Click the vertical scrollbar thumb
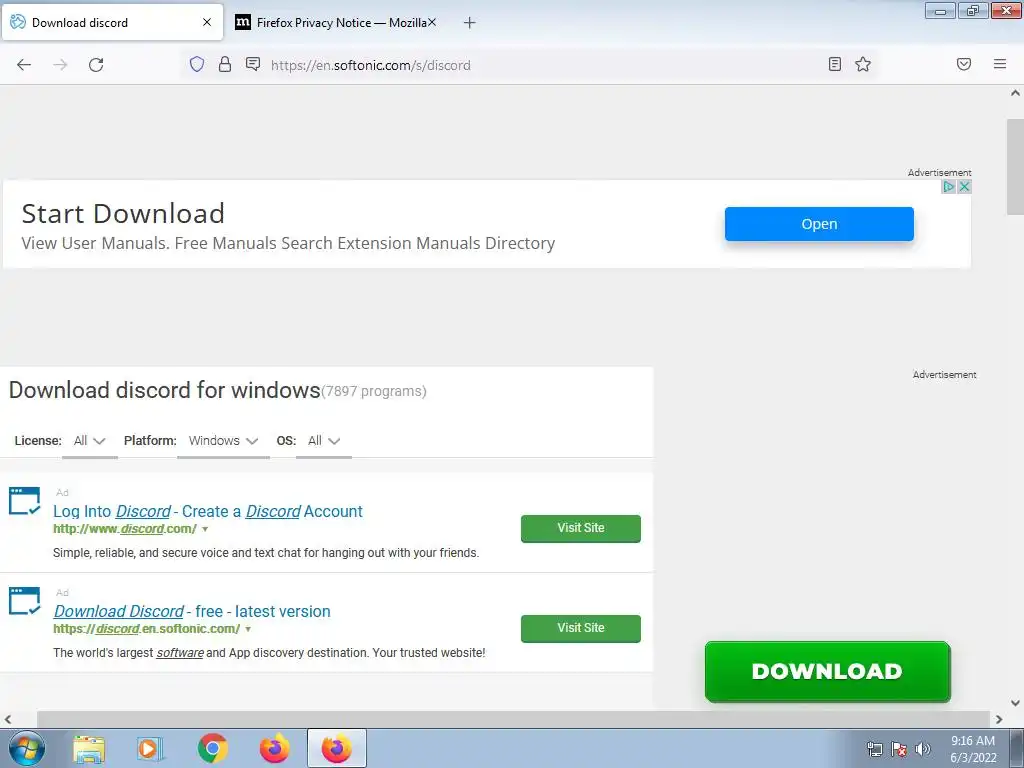This screenshot has width=1024, height=768. [1015, 167]
